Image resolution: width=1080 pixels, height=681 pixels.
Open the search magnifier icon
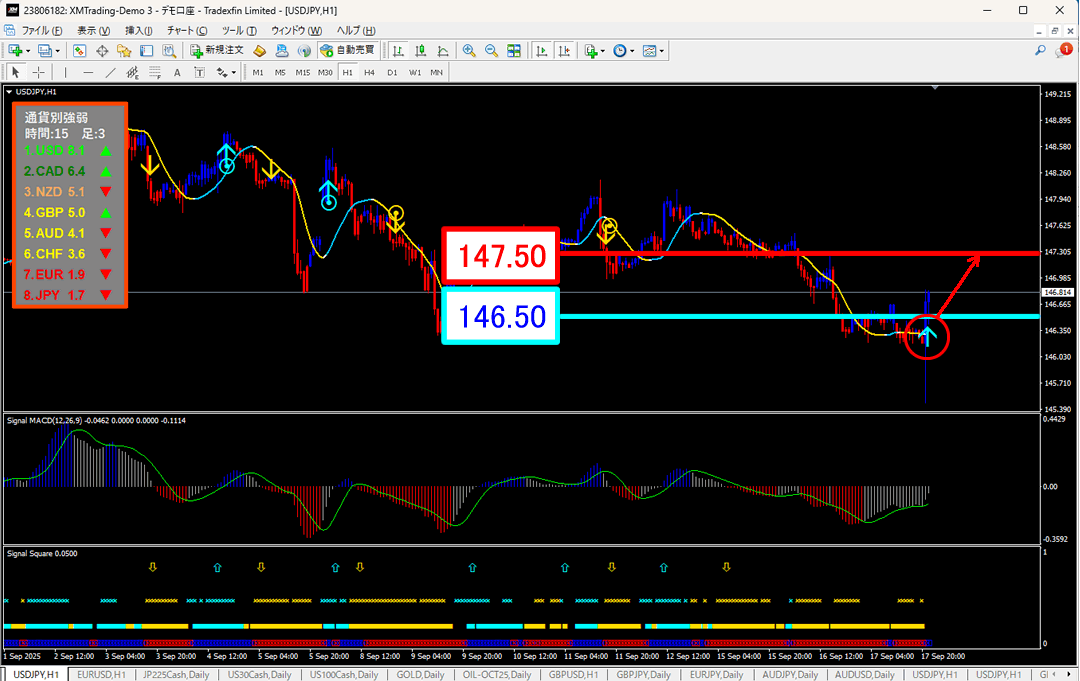(1040, 50)
